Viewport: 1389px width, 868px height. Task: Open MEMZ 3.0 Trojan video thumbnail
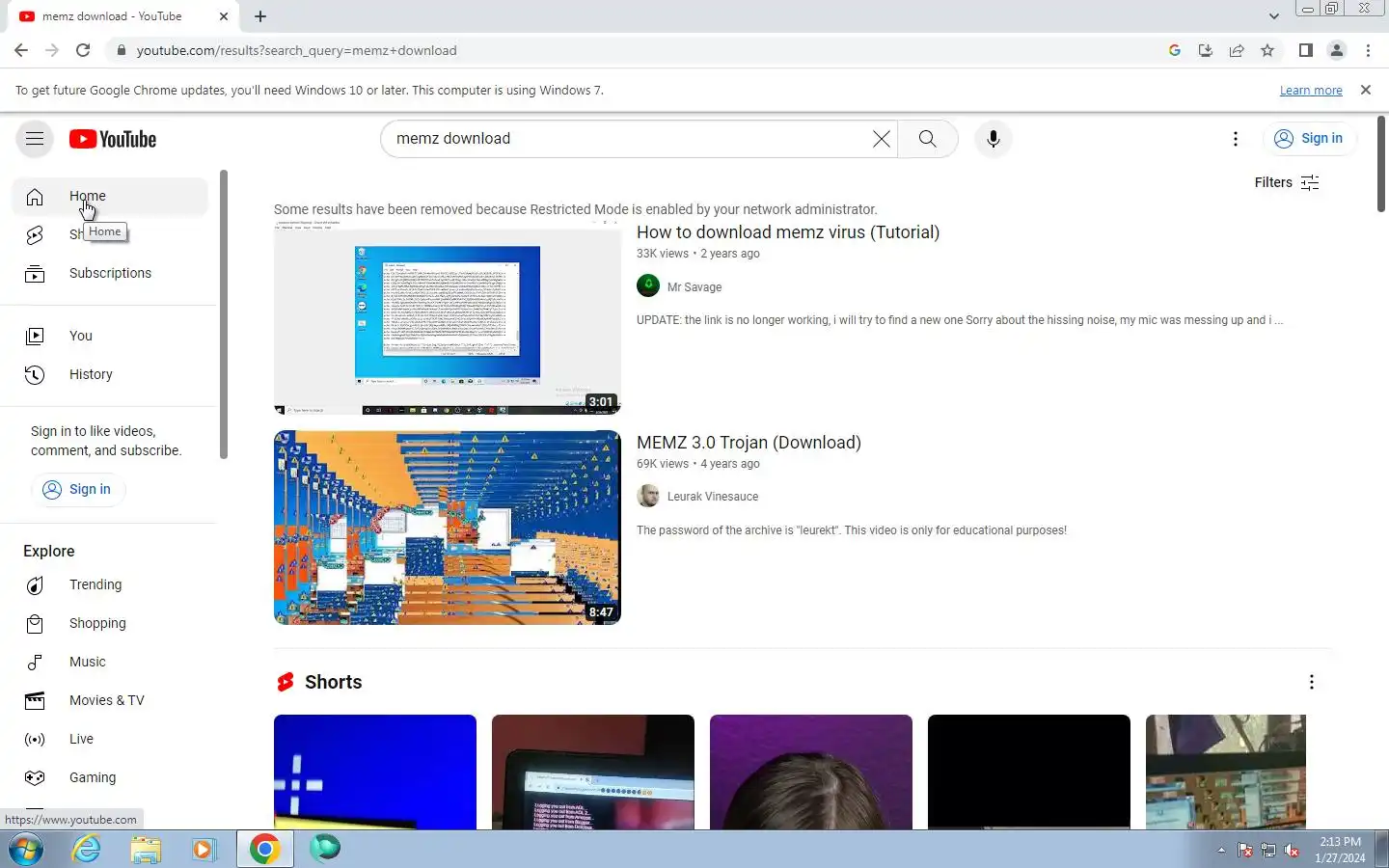click(448, 528)
